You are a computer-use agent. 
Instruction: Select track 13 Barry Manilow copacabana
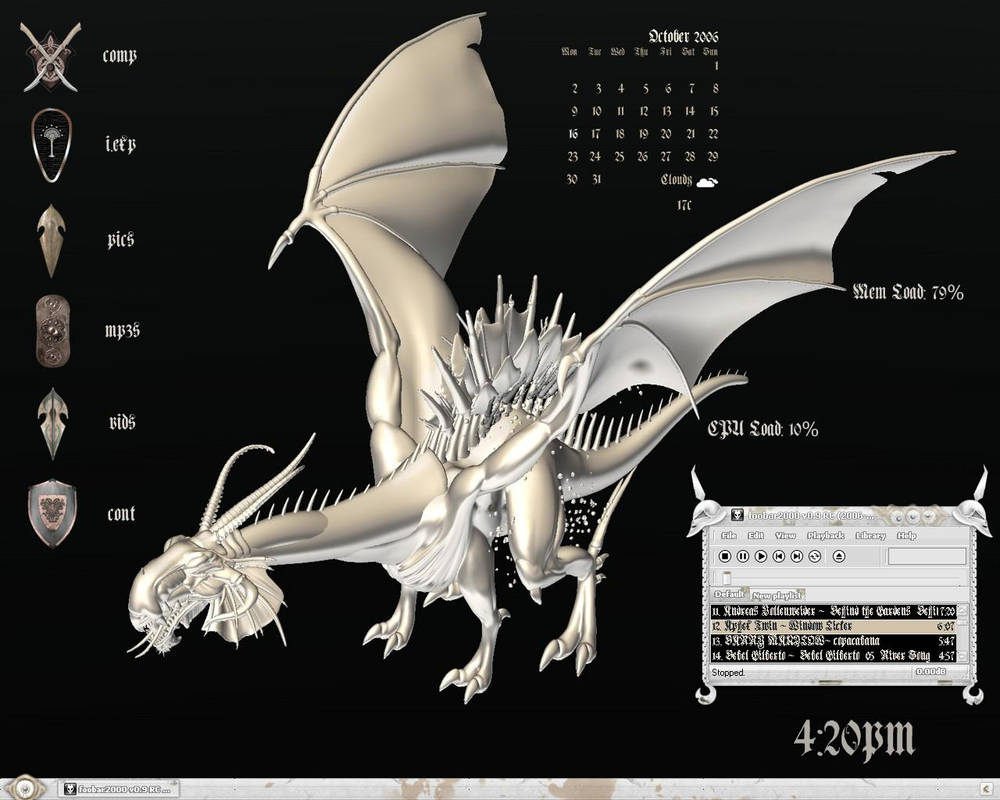tap(834, 641)
